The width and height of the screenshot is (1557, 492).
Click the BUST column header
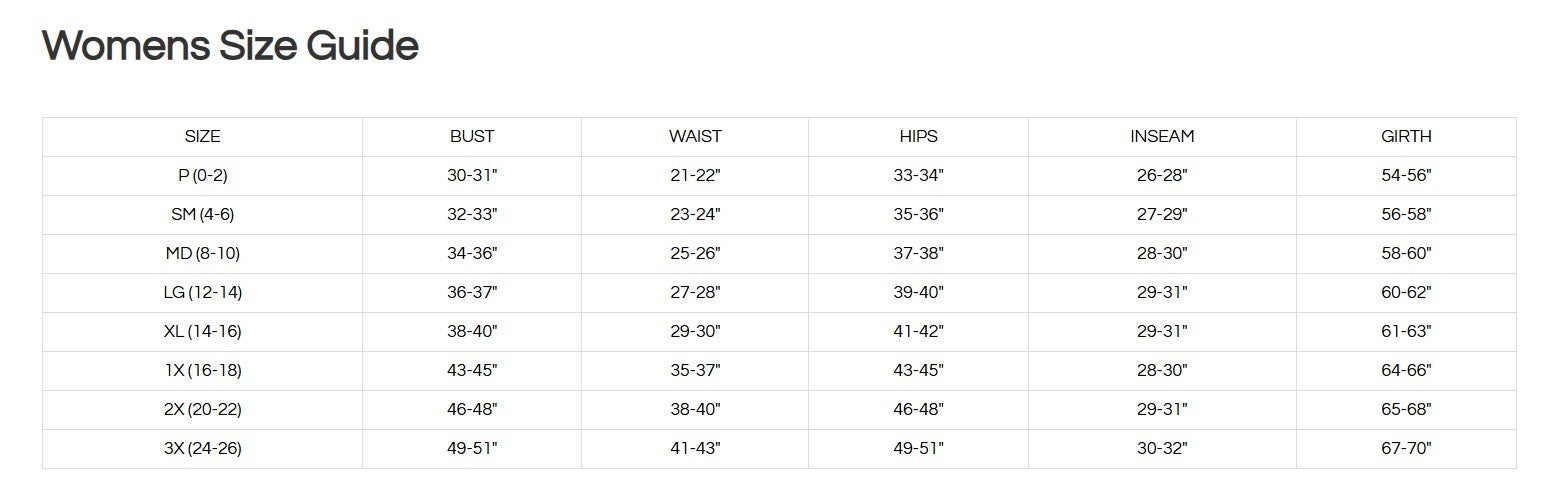pos(472,137)
